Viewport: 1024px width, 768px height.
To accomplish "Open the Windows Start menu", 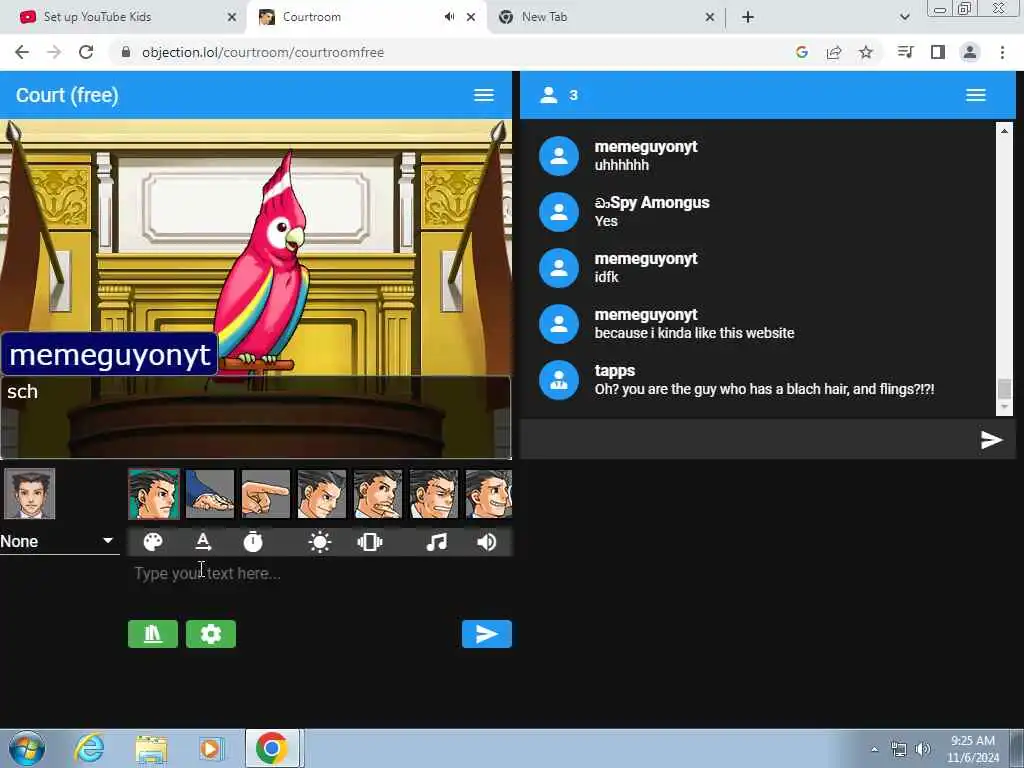I will point(27,748).
